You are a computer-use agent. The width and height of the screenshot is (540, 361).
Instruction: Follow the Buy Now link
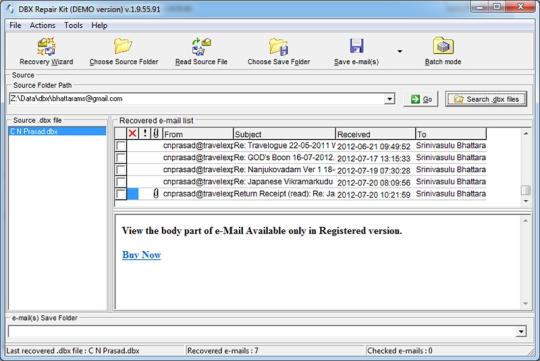142,255
